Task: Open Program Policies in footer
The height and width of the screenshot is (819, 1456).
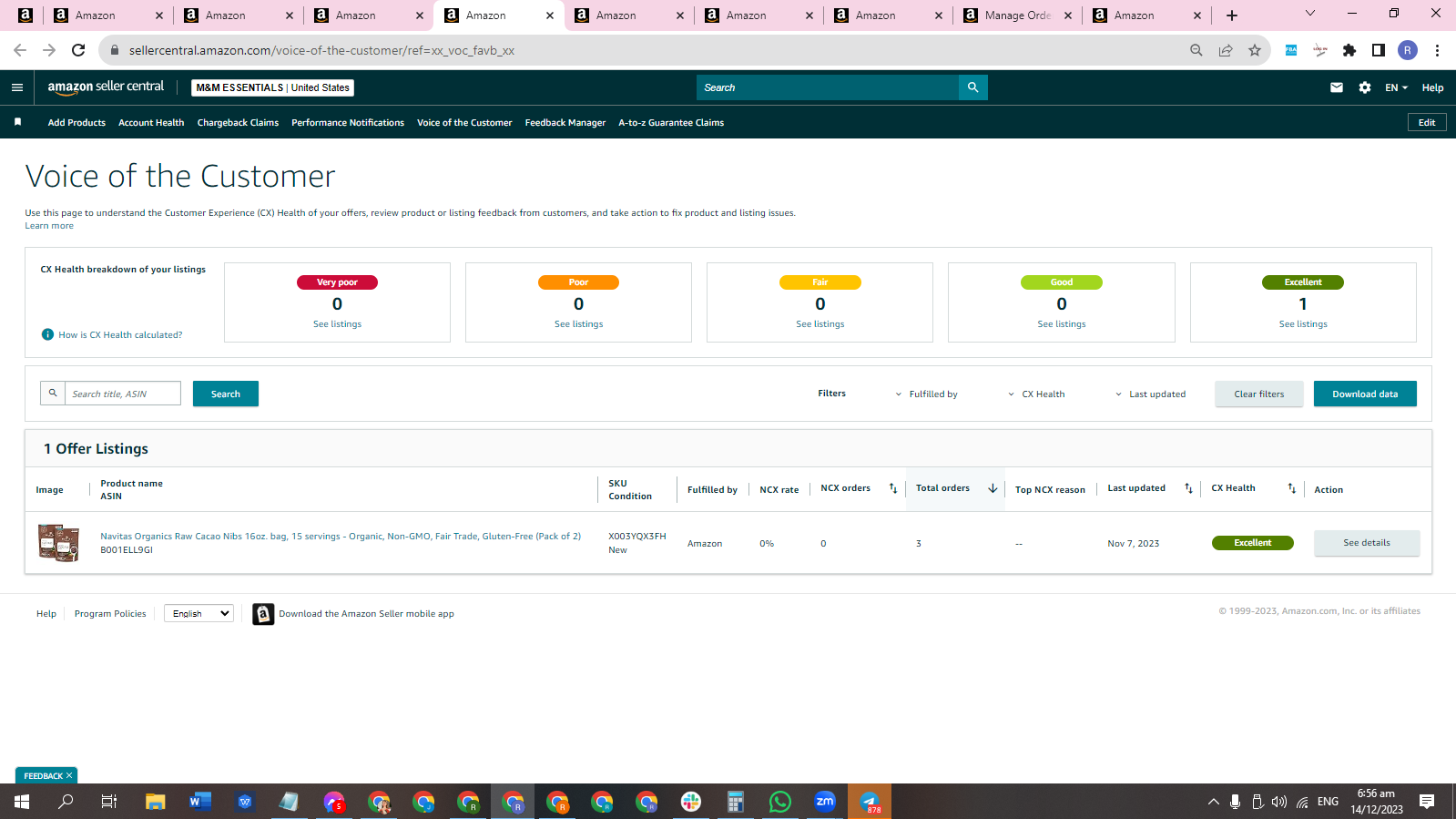Action: pyautogui.click(x=110, y=614)
